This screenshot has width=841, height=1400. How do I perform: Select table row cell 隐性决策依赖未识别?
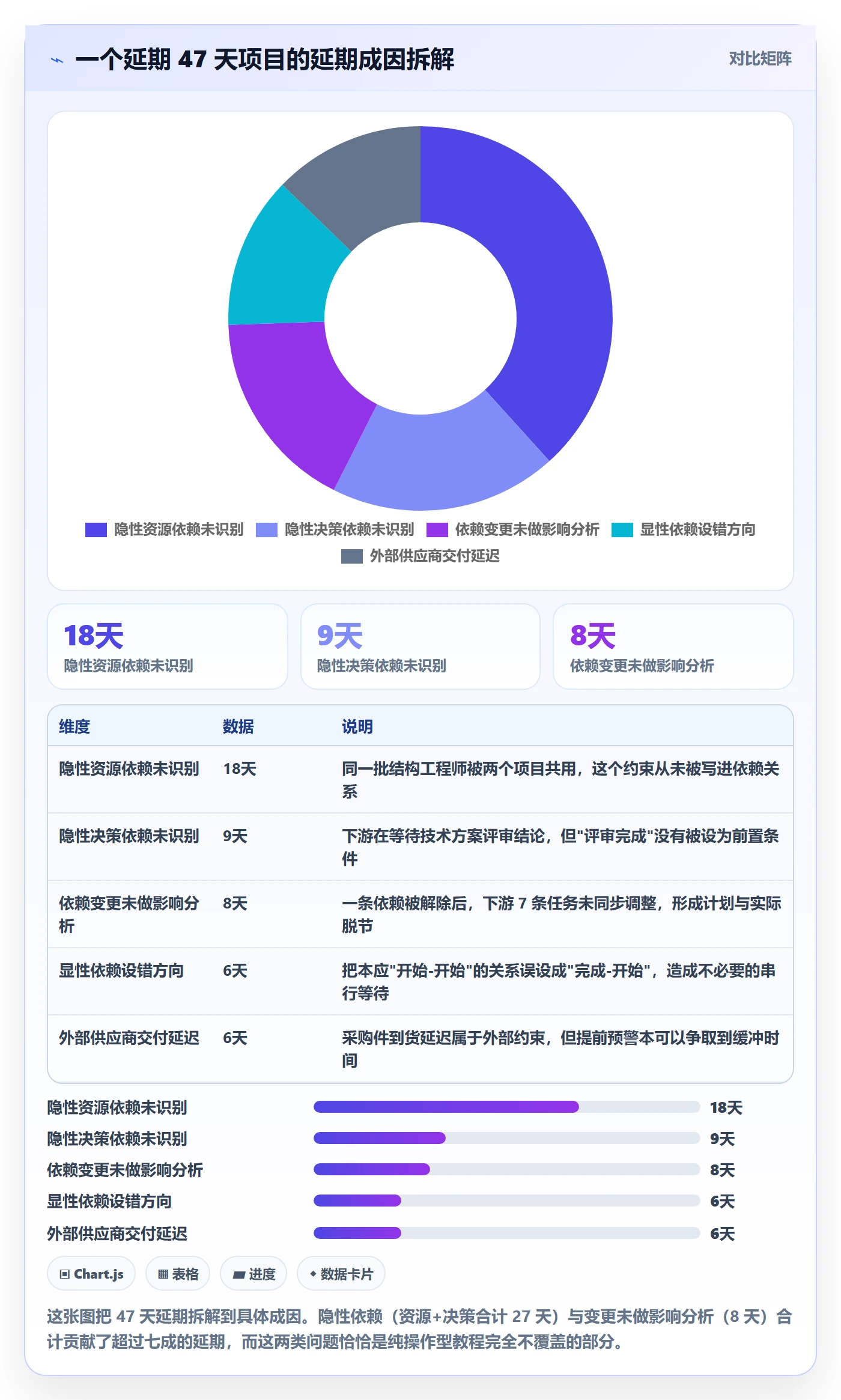[129, 836]
